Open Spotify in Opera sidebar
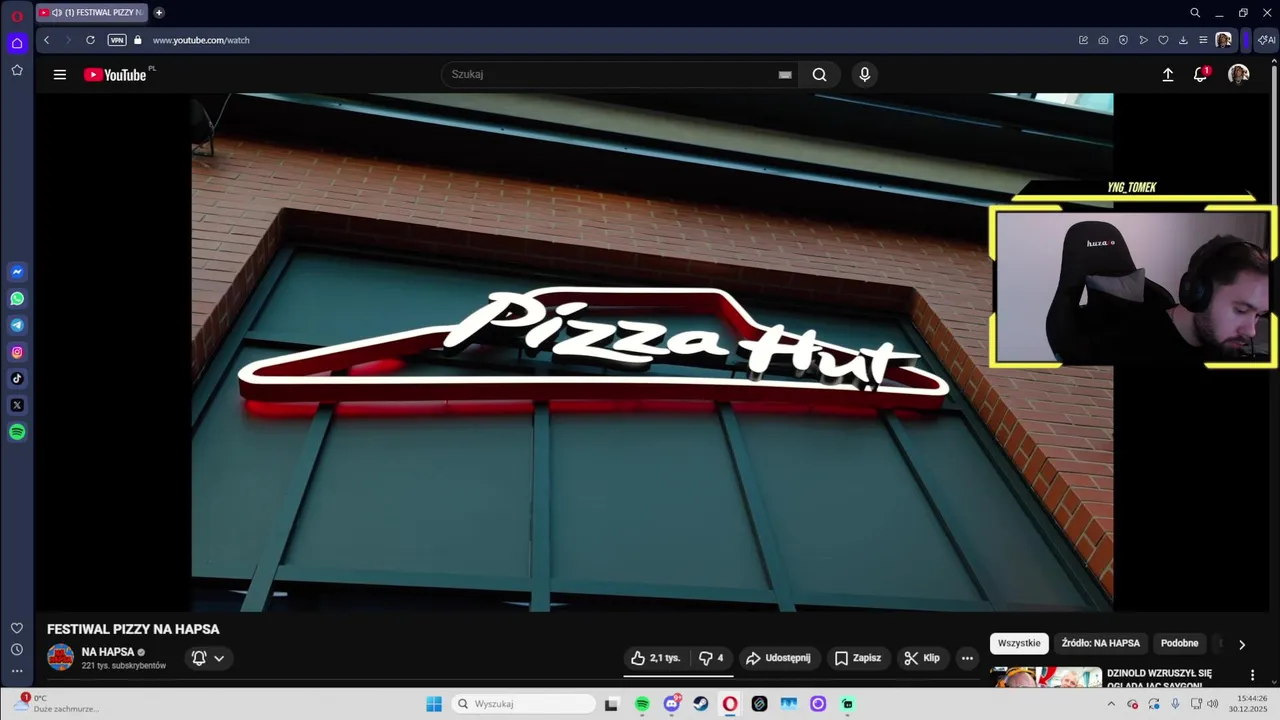This screenshot has height=720, width=1280. pos(17,432)
